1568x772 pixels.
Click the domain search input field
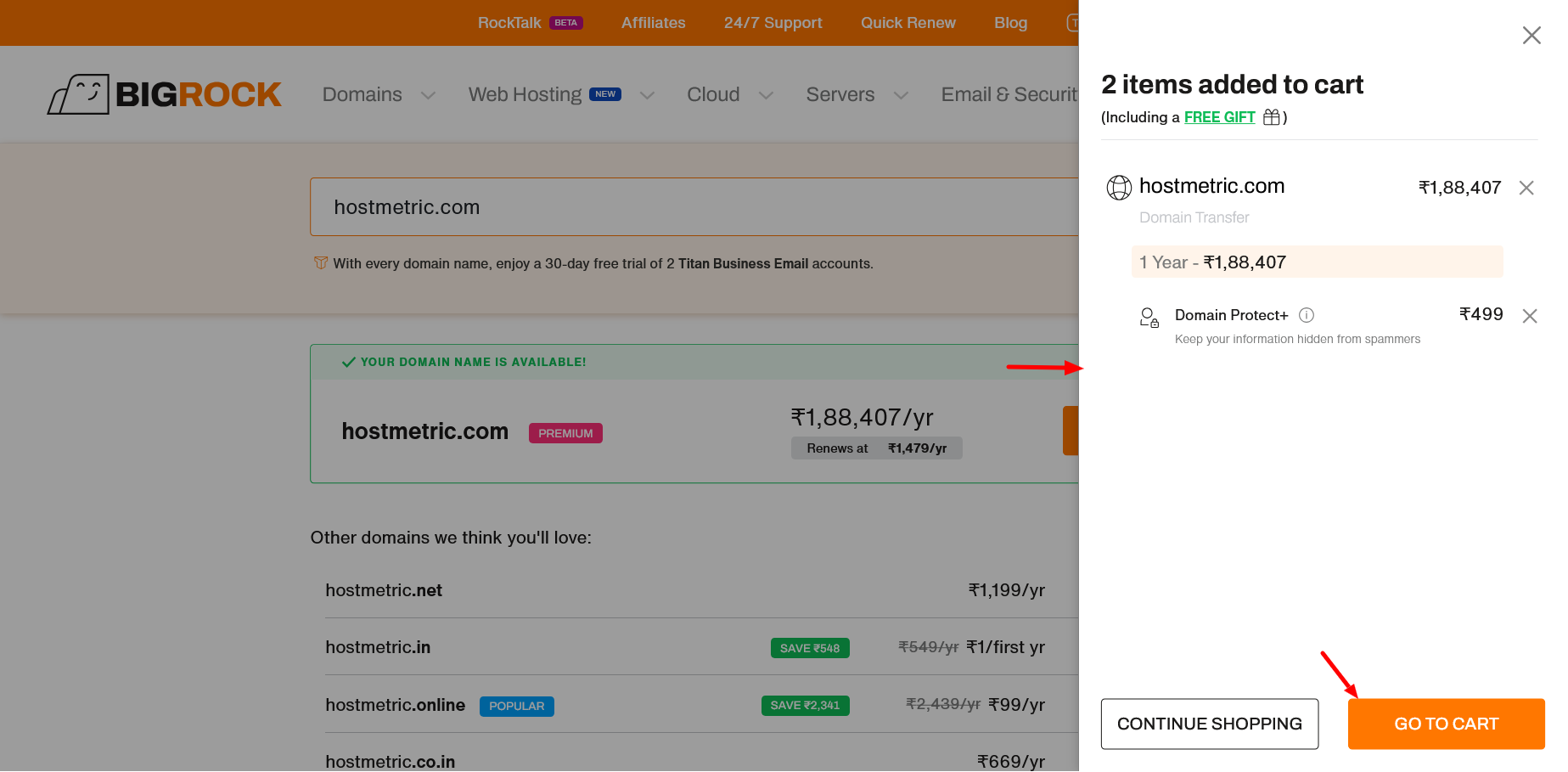pos(694,206)
